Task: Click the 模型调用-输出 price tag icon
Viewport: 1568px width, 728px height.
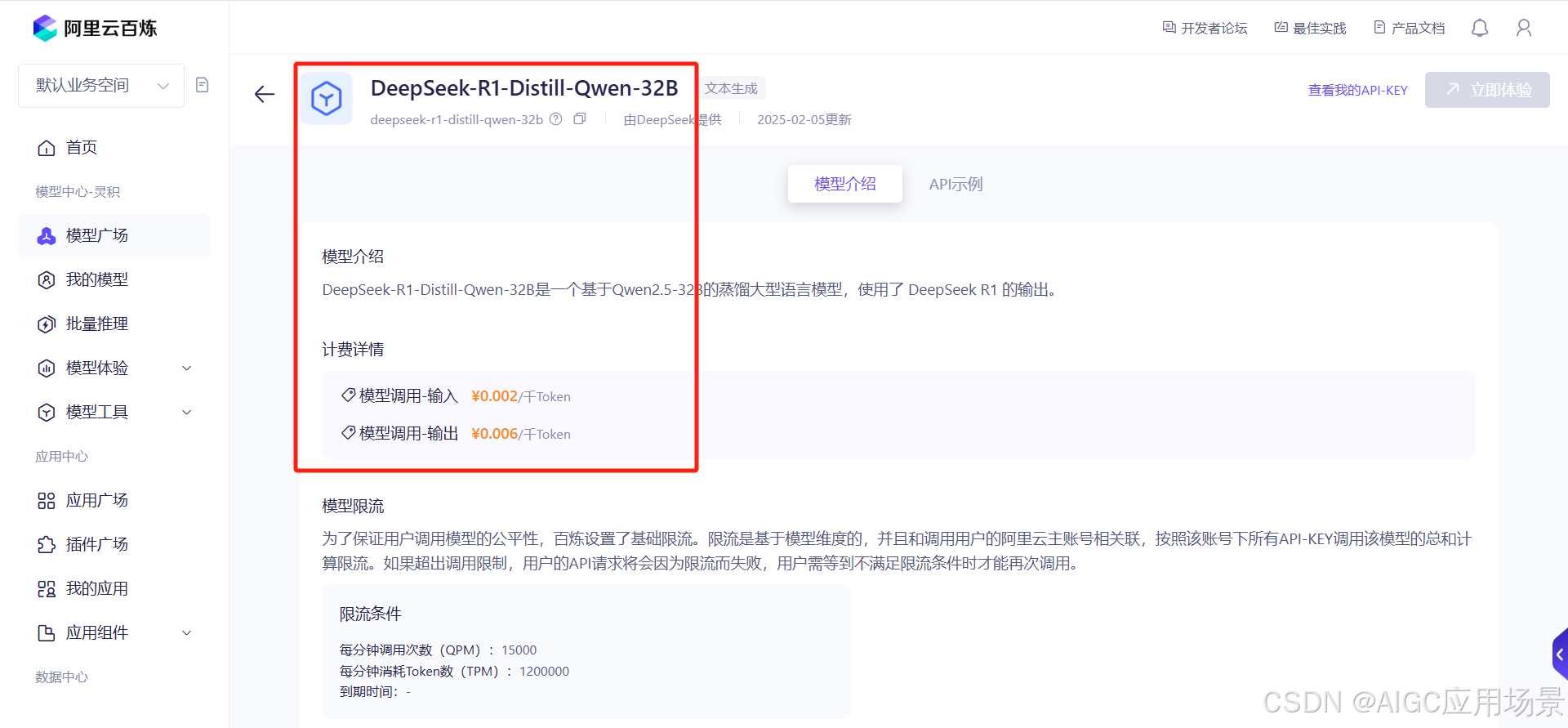Action: coord(349,433)
